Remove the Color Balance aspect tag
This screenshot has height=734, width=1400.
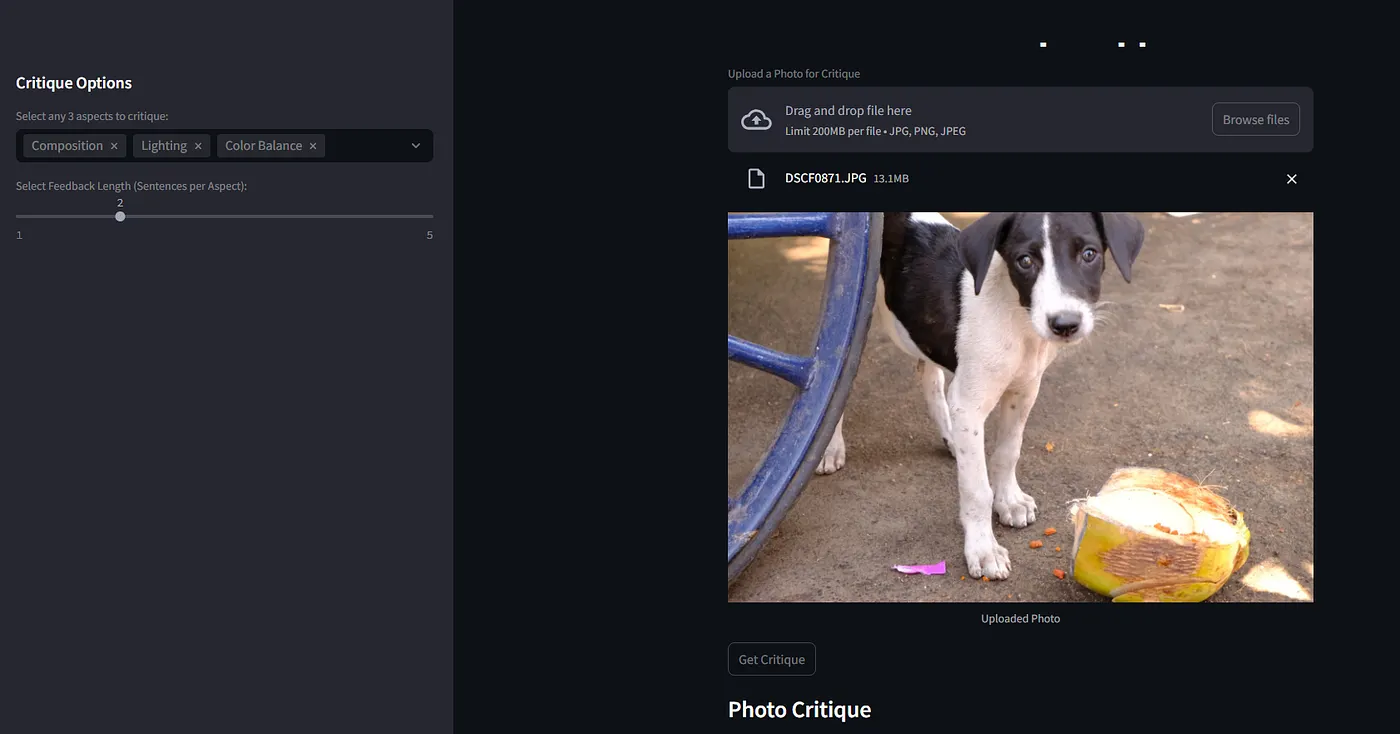313,145
